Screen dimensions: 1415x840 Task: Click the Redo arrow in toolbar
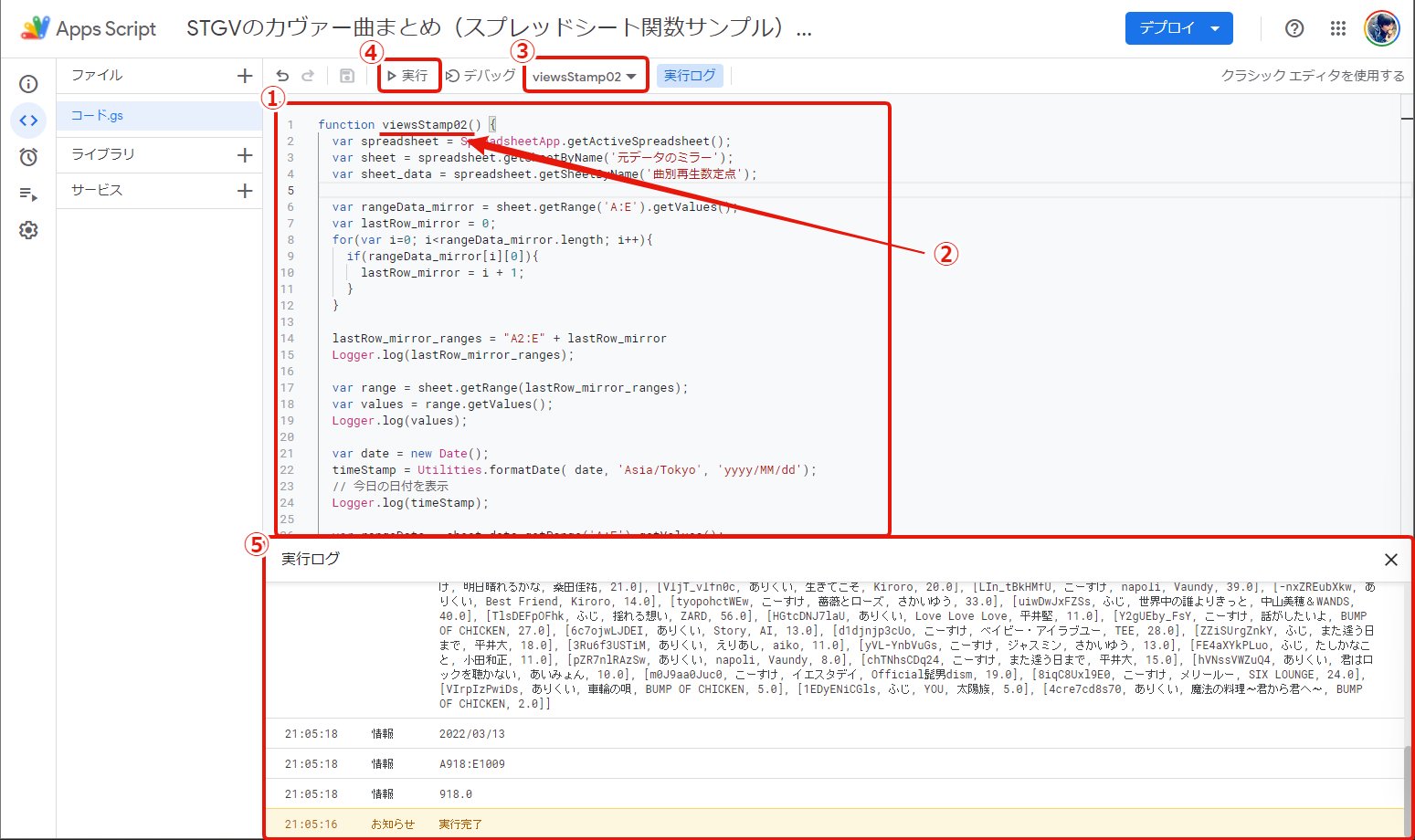308,76
